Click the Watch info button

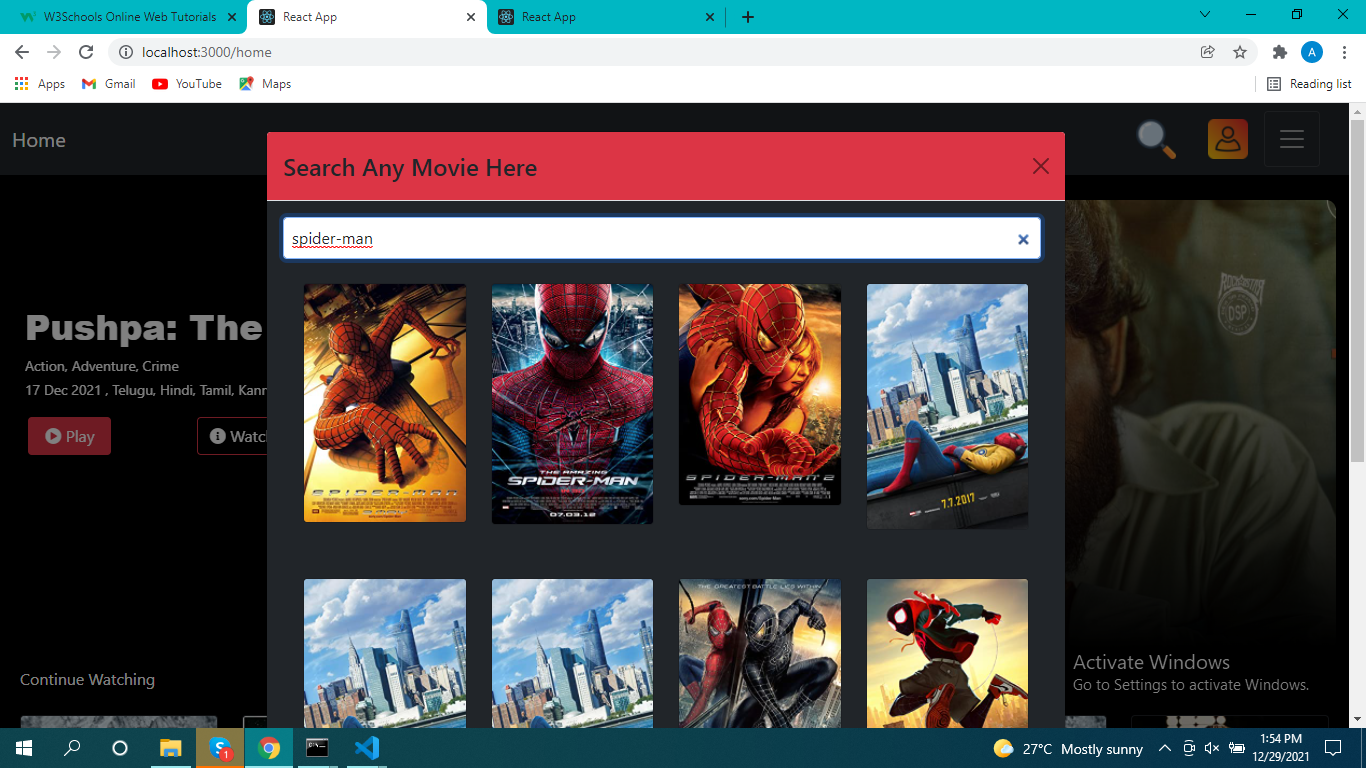(x=233, y=436)
